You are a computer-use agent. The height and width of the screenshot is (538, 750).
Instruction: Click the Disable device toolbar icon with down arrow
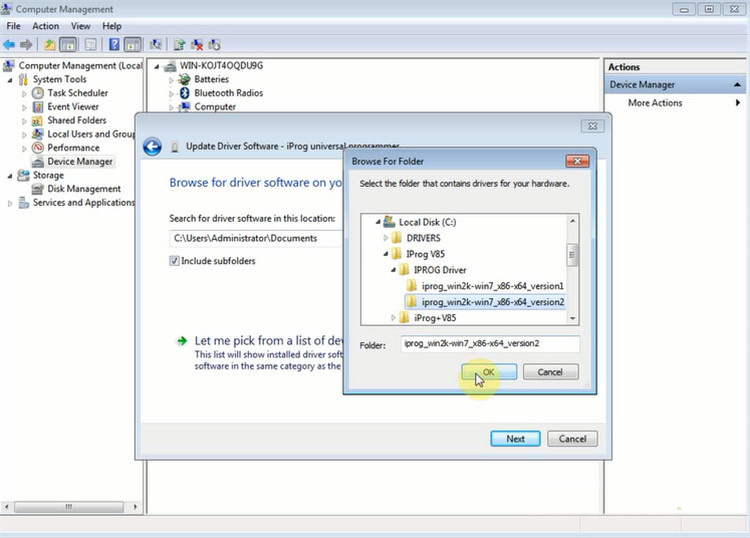click(x=214, y=45)
